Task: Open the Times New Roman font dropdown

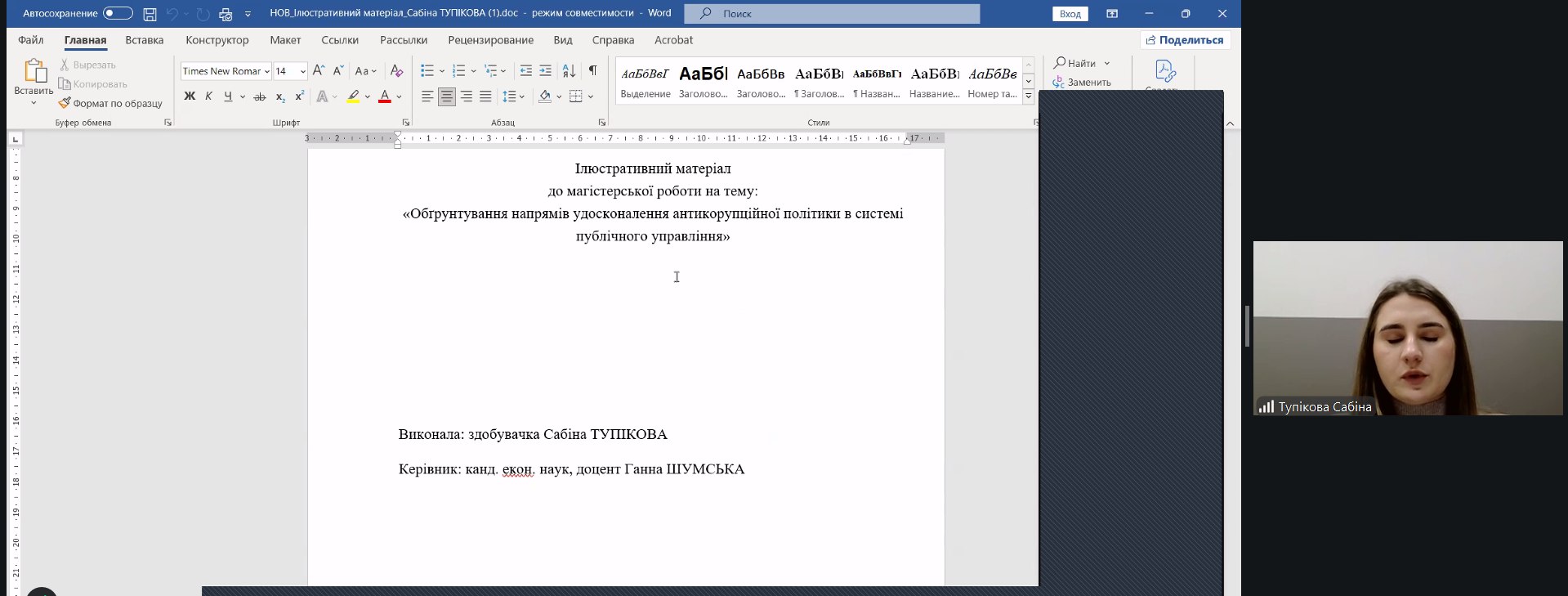Action: 266,72
